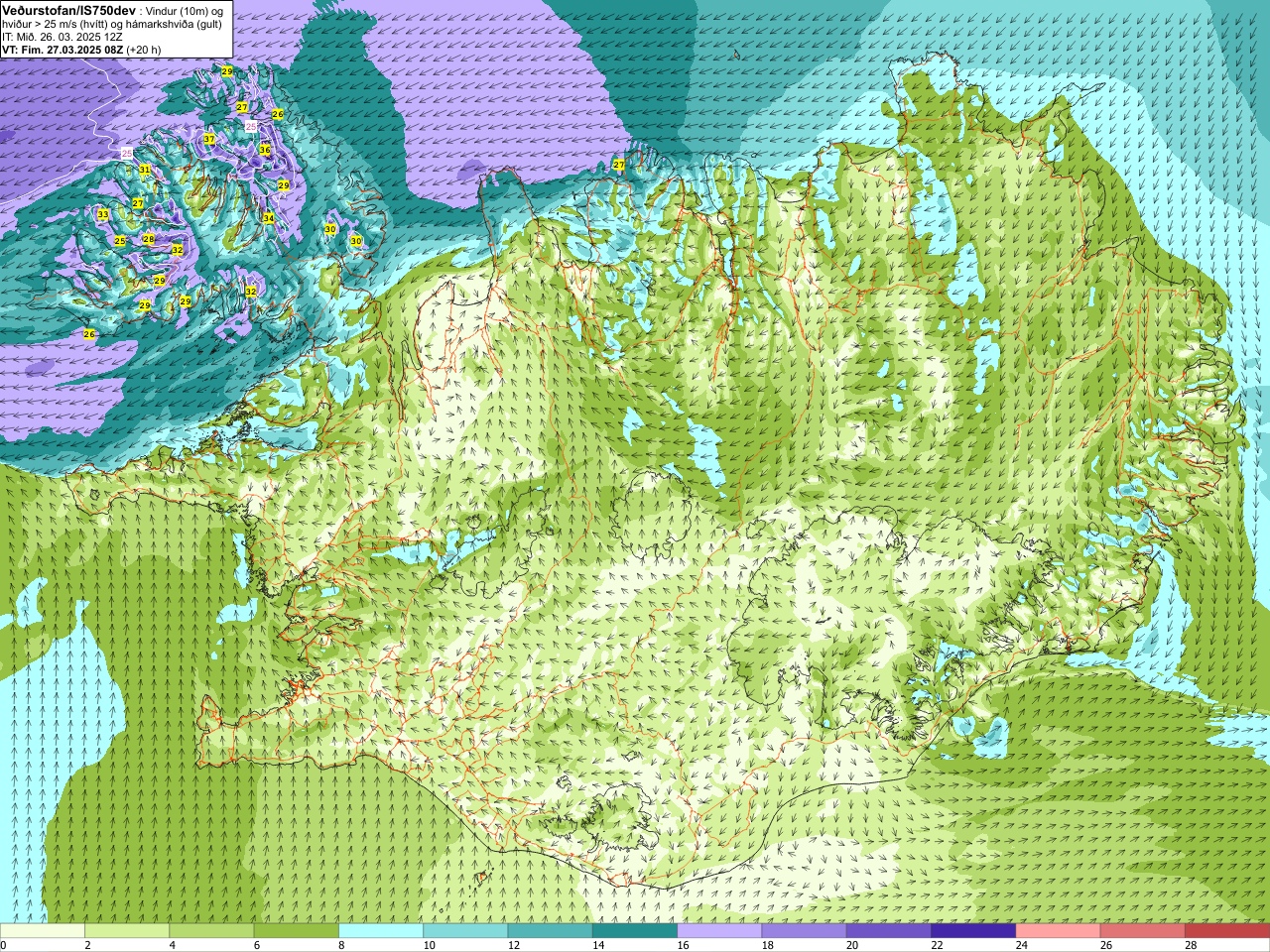The image size is (1270, 952).
Task: Click the yellow 37 gust marker
Action: pyautogui.click(x=209, y=139)
